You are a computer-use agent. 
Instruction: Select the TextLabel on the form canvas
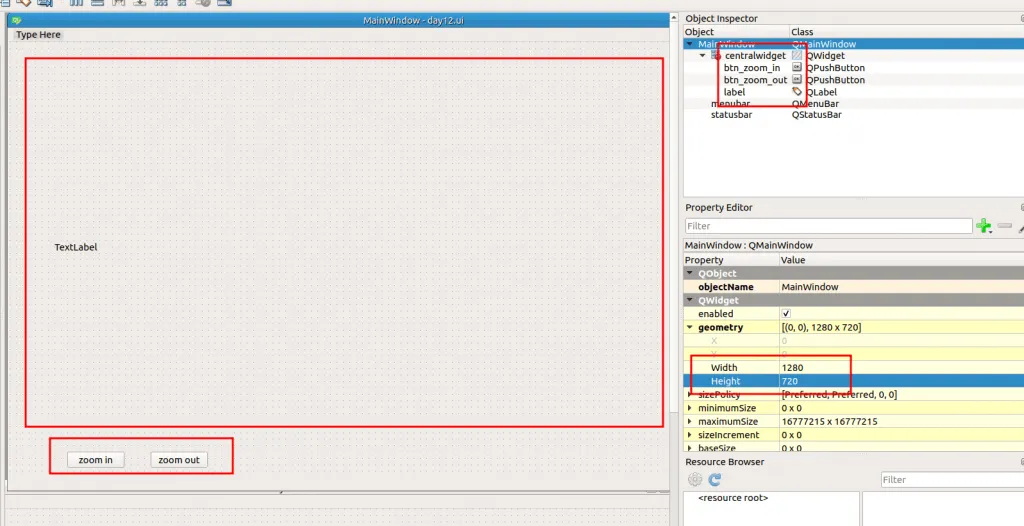[x=76, y=247]
